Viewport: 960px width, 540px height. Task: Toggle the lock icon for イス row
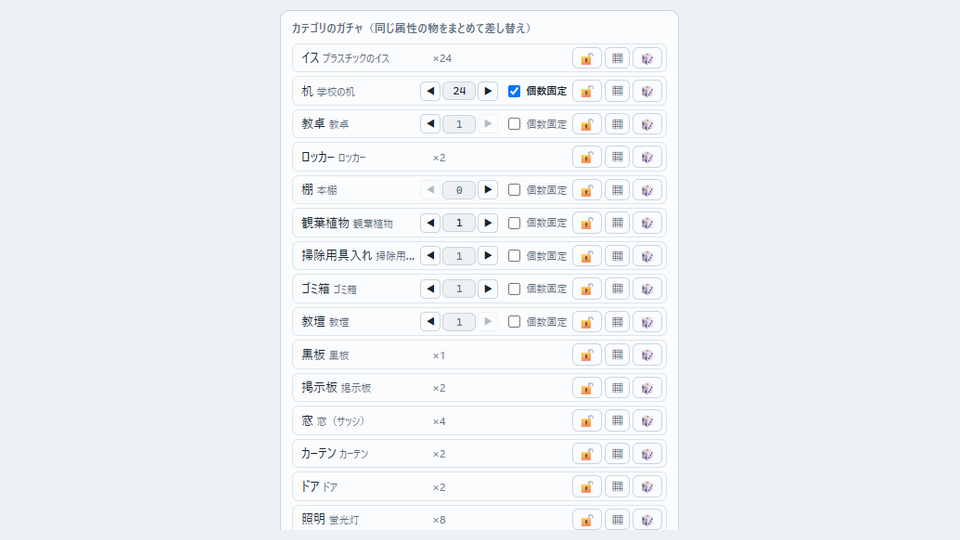587,58
